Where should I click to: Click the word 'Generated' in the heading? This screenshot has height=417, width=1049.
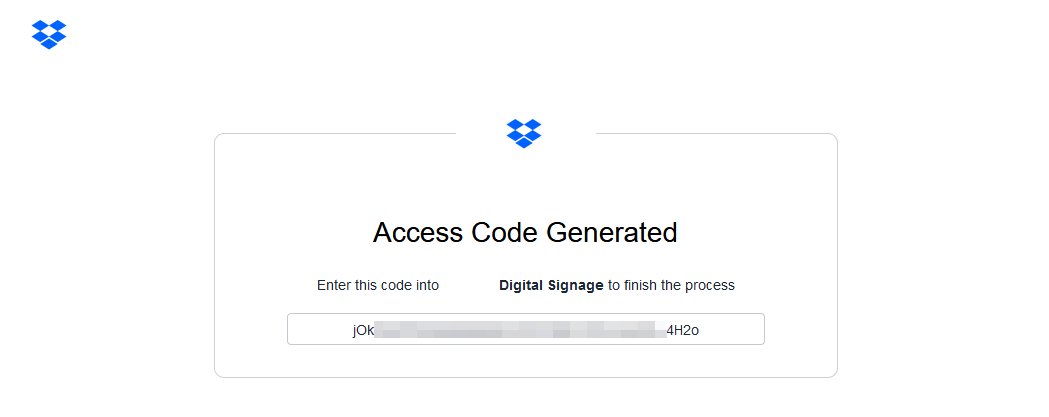(x=612, y=233)
